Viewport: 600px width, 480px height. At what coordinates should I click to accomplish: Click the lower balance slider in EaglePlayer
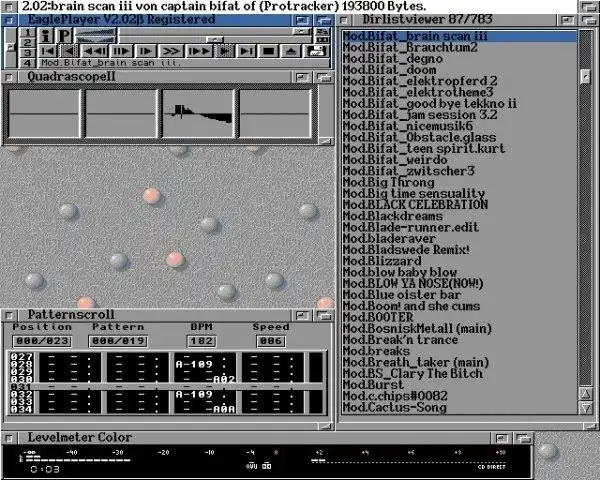pos(96,39)
